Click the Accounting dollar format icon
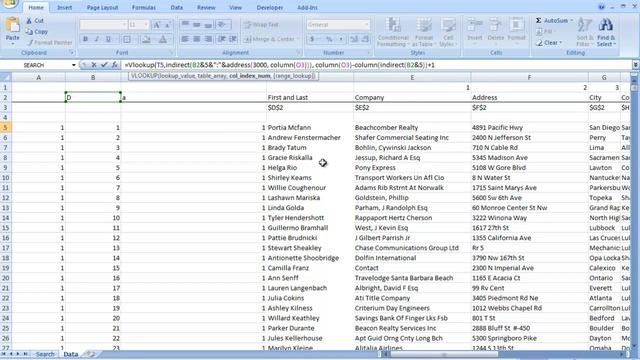Screen dimensions: 640x360 click(x=312, y=39)
